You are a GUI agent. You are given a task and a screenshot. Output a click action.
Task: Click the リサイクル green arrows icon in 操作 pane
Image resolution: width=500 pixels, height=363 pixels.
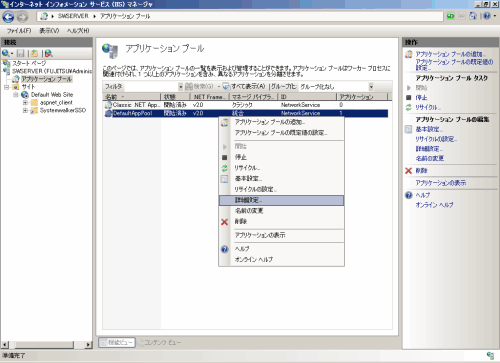(x=409, y=107)
